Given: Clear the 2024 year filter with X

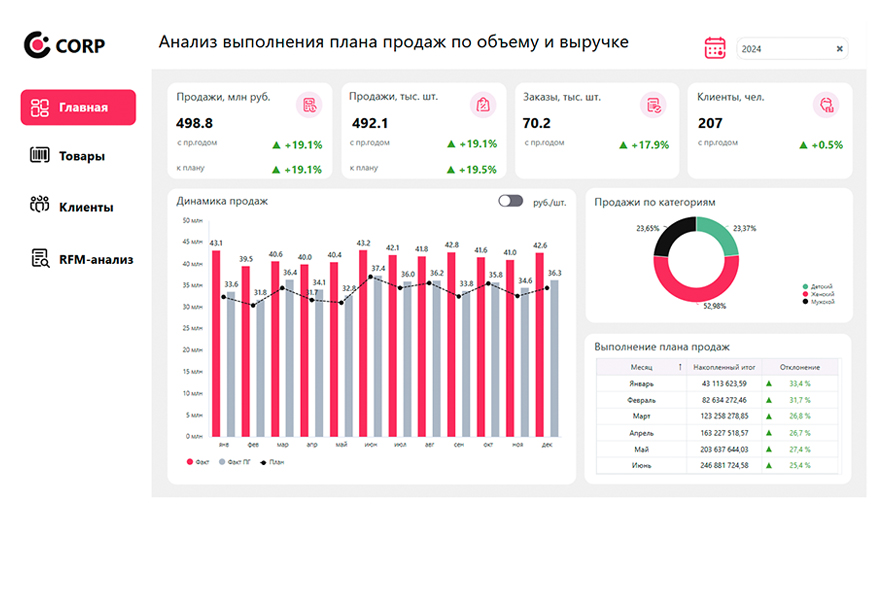Looking at the screenshot, I should pos(840,48).
